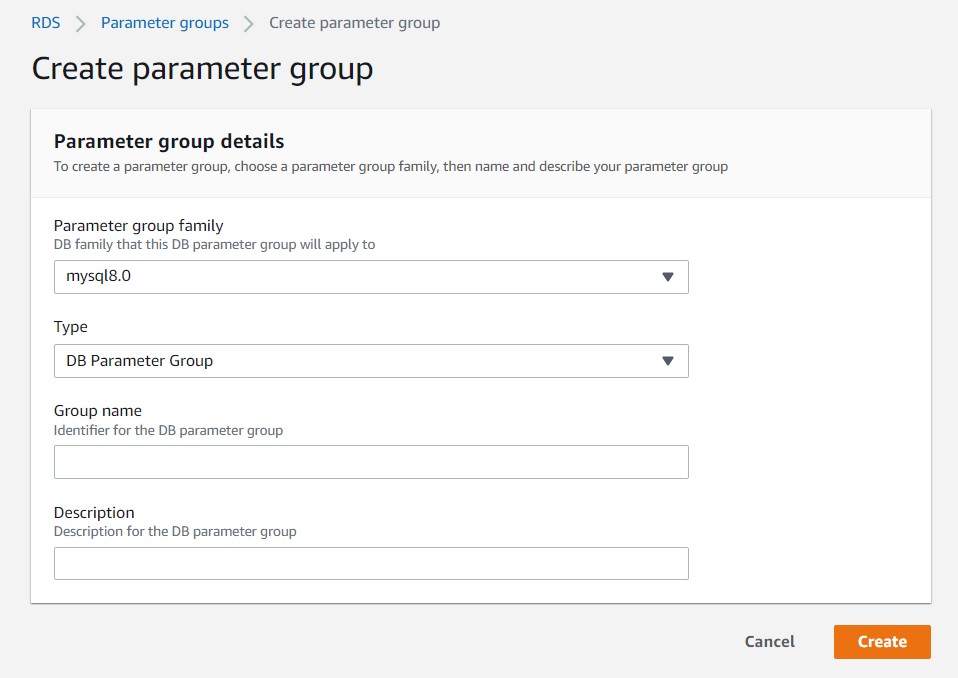
Task: Click the Group name label text
Action: pyautogui.click(x=97, y=410)
